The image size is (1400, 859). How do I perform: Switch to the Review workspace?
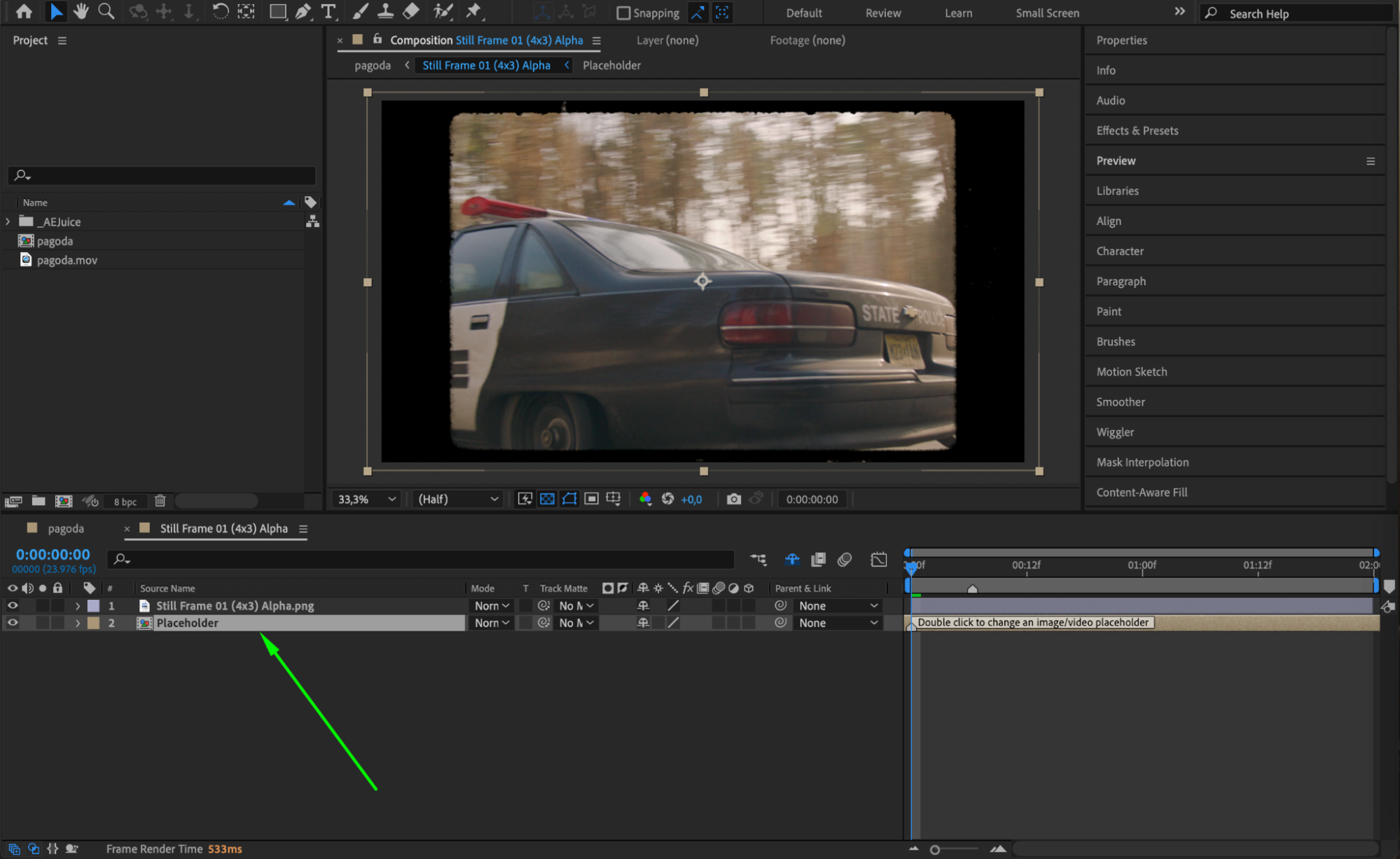pos(882,13)
